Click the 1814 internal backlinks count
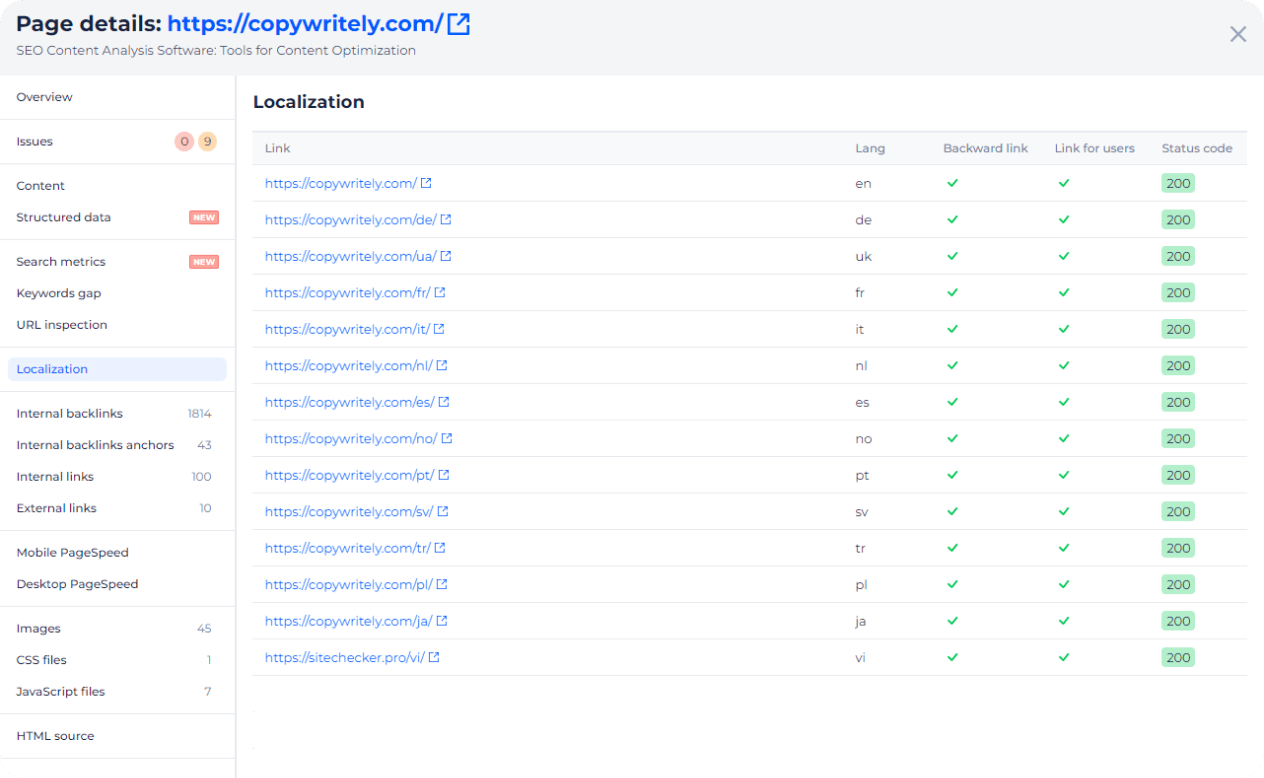 pos(200,413)
